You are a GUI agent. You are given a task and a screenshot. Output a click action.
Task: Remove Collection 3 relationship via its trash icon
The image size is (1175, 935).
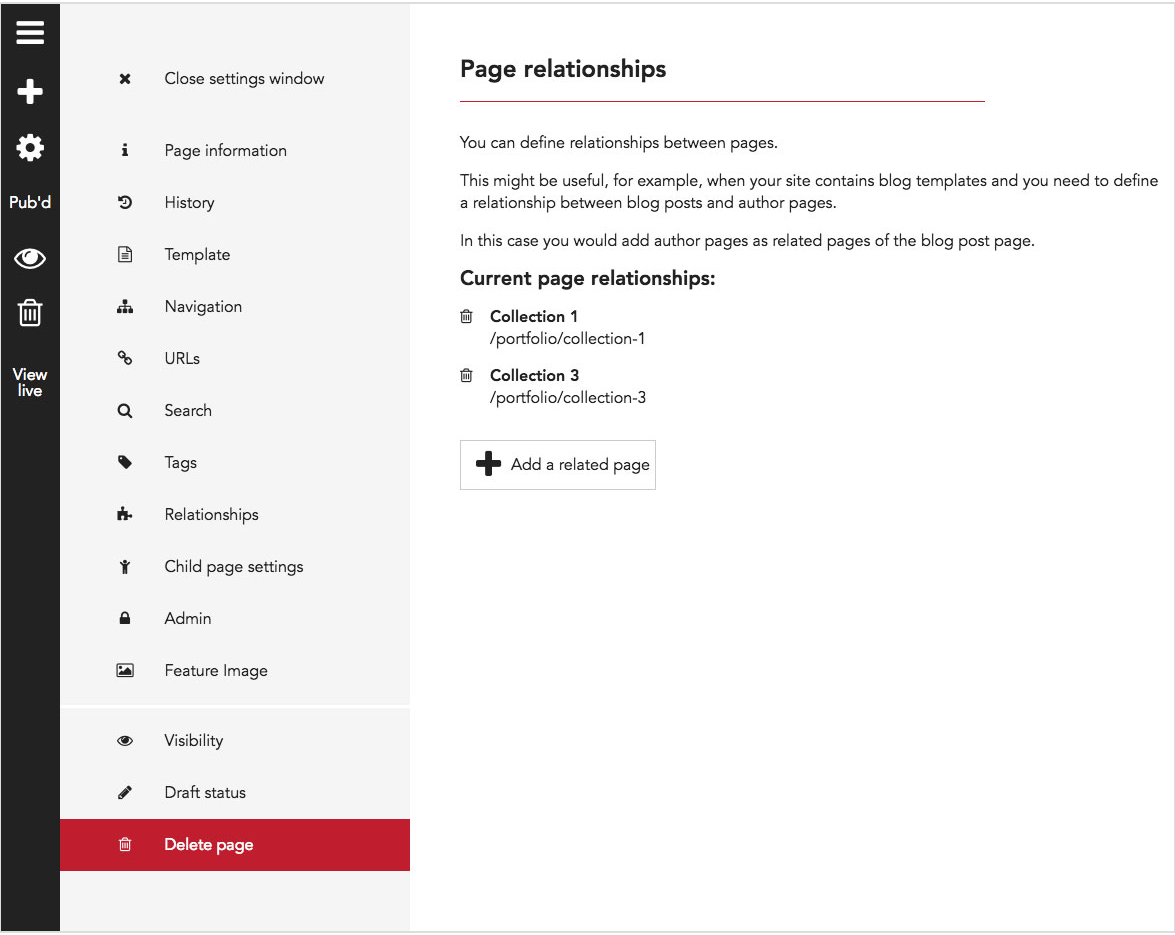pos(466,375)
